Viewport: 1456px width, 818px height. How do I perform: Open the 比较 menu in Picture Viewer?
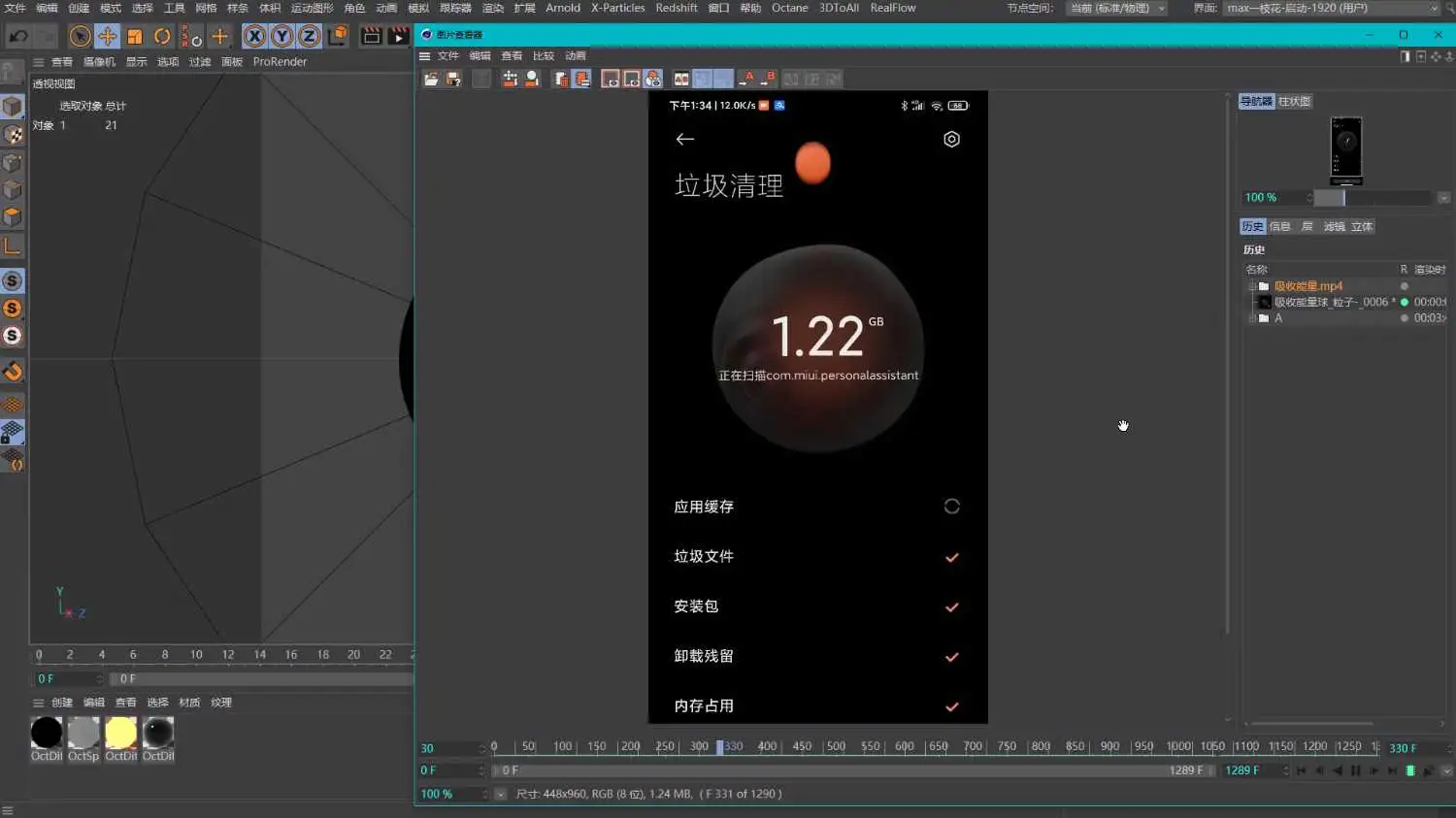click(x=544, y=55)
